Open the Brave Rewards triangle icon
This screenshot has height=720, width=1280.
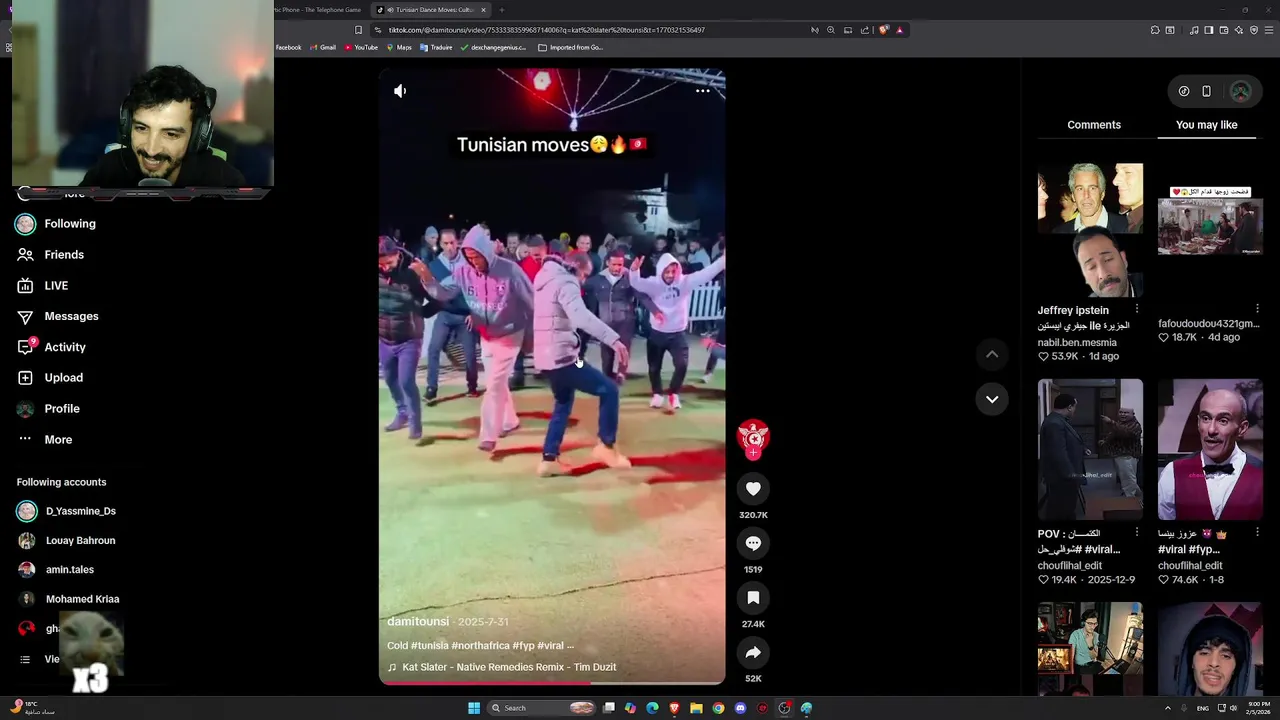coord(900,30)
